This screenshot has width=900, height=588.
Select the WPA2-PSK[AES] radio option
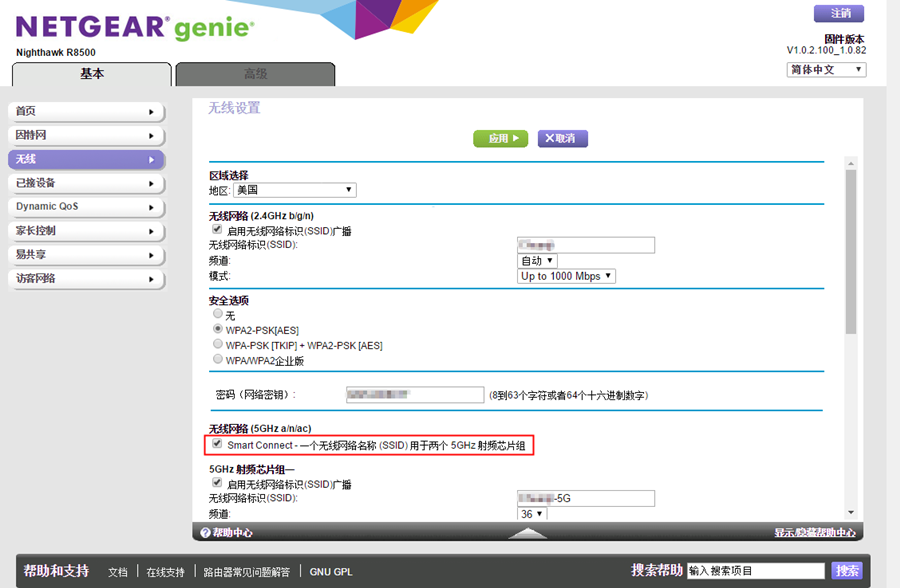click(x=218, y=329)
